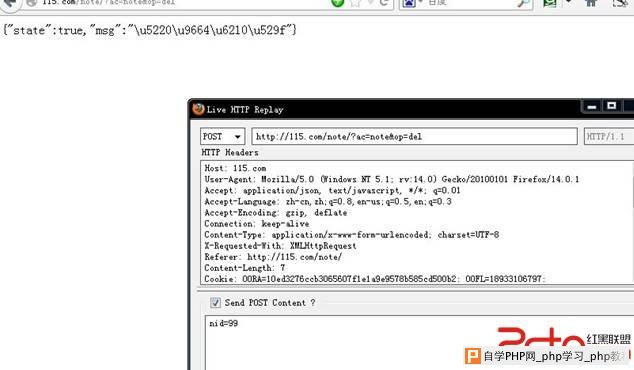
Task: Click the green plus icon in address bar
Action: point(337,2)
